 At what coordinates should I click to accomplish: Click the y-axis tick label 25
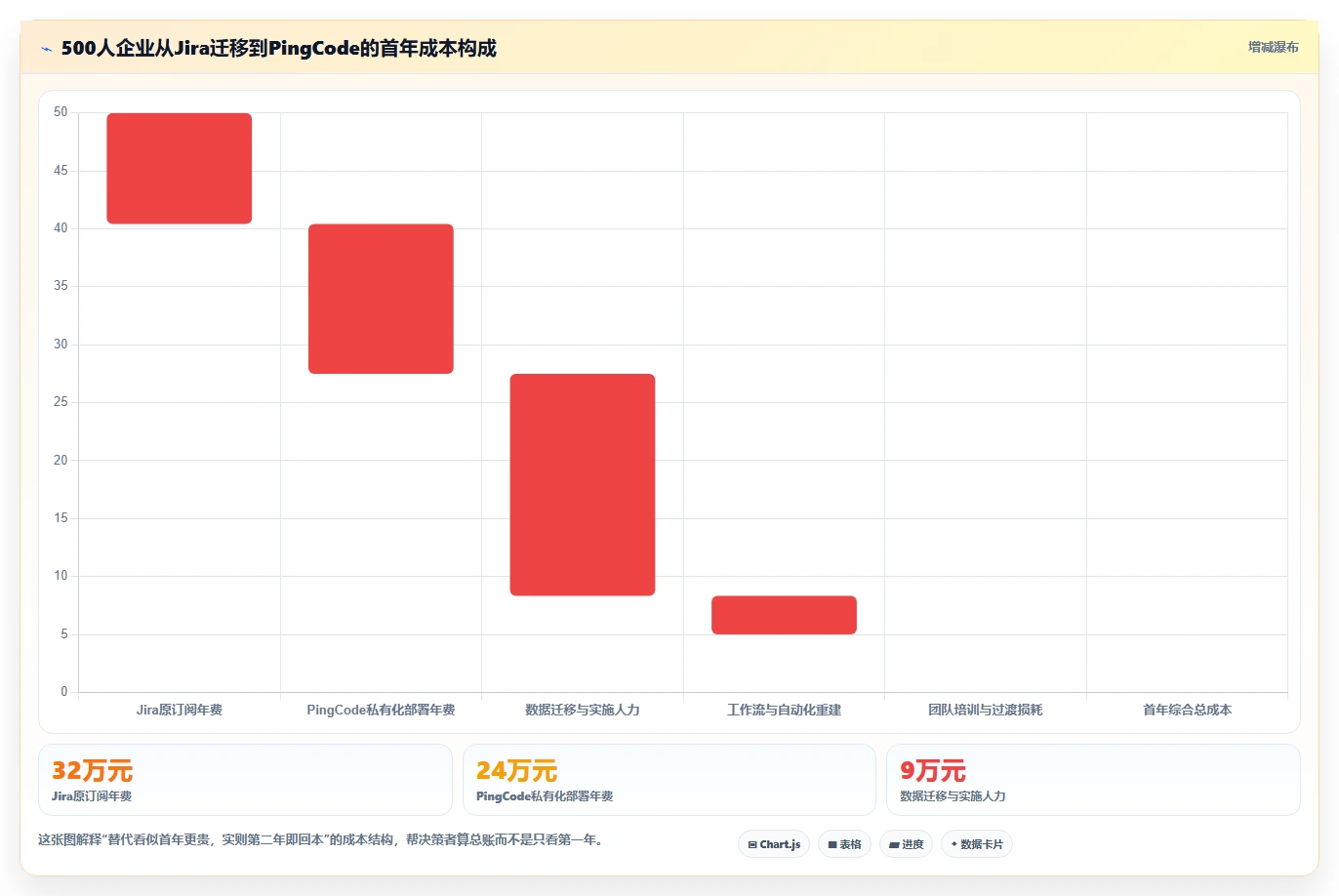point(61,402)
